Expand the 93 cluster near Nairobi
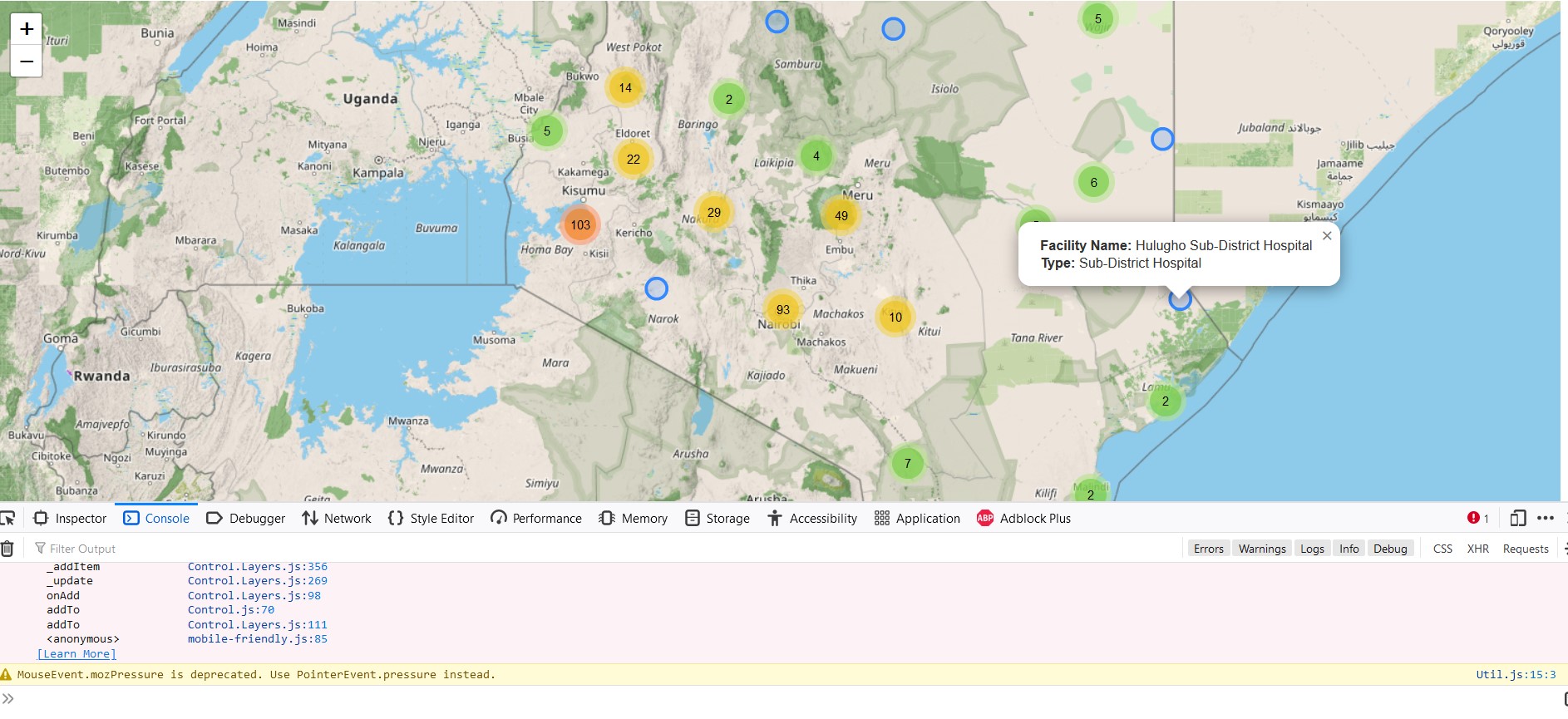The height and width of the screenshot is (719, 1568). [x=782, y=310]
